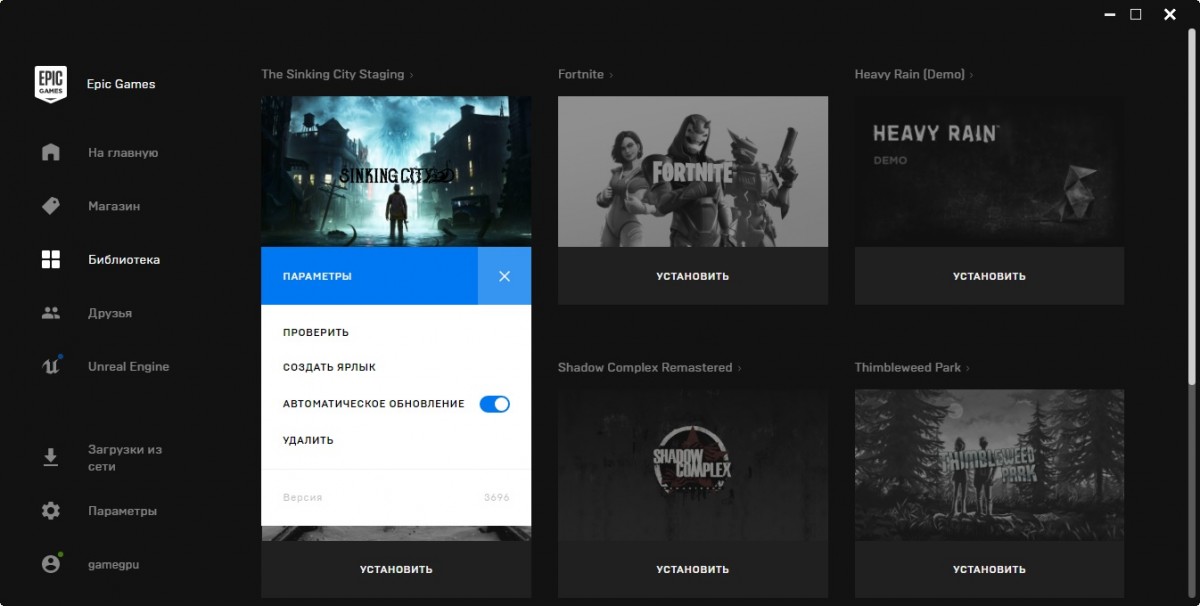Click Установить under Thimbleweed Park
Viewport: 1200px width, 606px height.
coord(989,569)
